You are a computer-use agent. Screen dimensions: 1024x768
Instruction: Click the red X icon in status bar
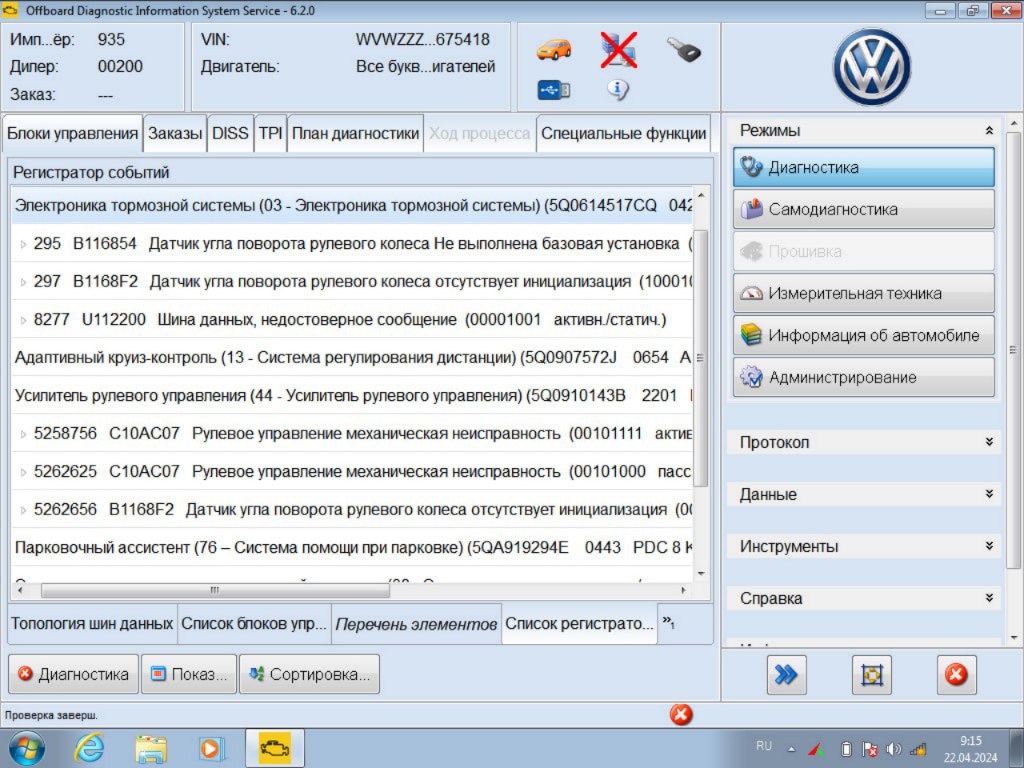coord(680,714)
